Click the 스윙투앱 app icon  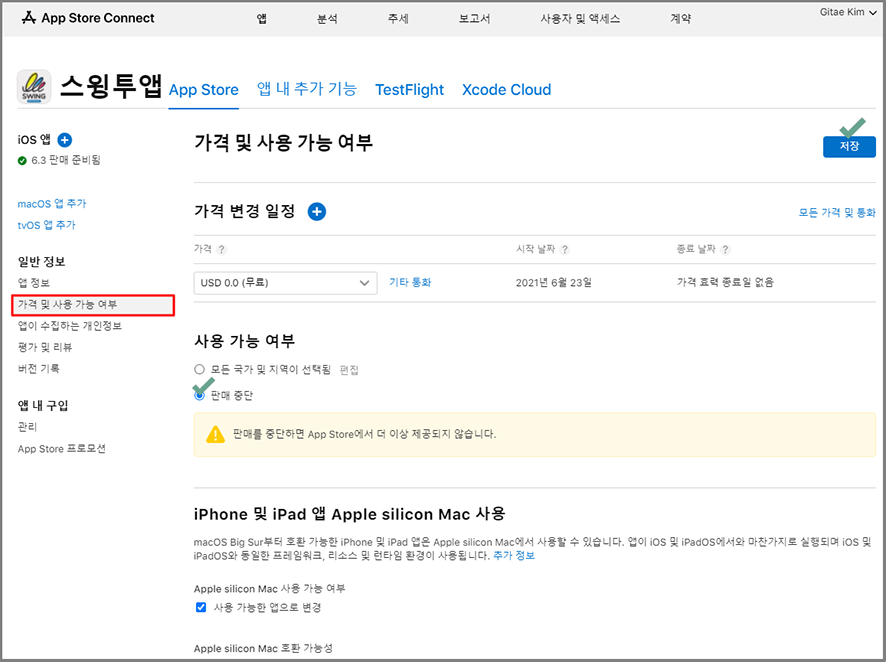(x=34, y=87)
